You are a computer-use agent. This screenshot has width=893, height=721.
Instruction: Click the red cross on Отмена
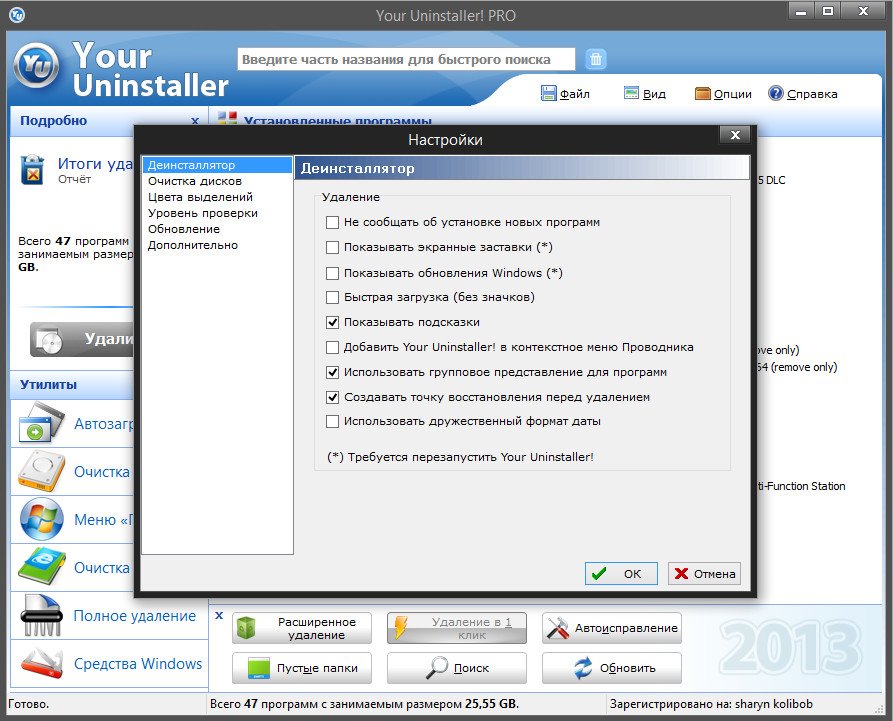pos(681,573)
